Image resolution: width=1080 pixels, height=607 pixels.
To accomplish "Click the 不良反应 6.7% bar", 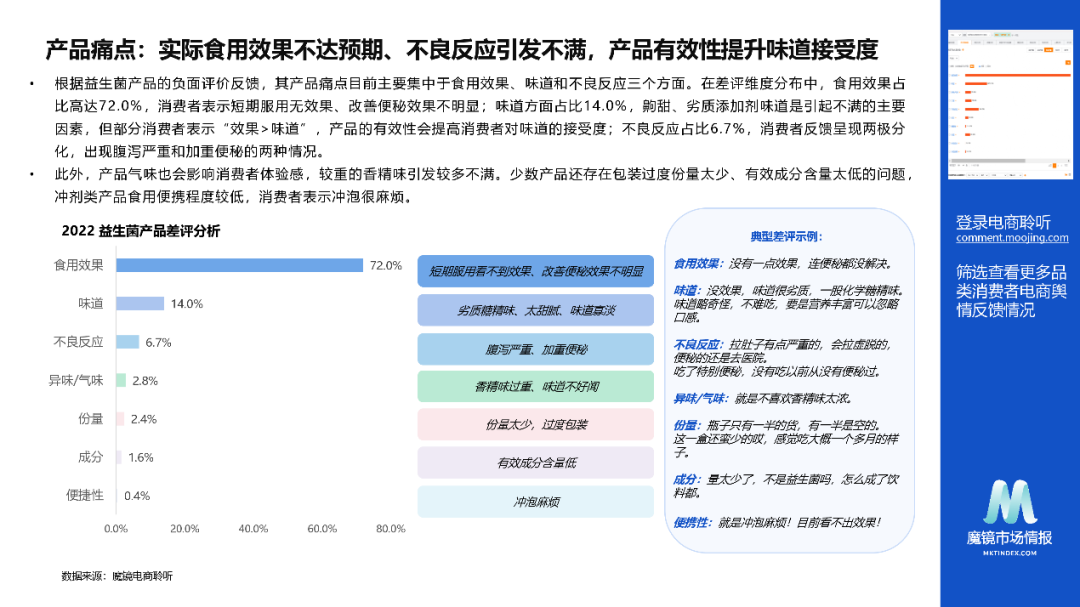I will [128, 342].
